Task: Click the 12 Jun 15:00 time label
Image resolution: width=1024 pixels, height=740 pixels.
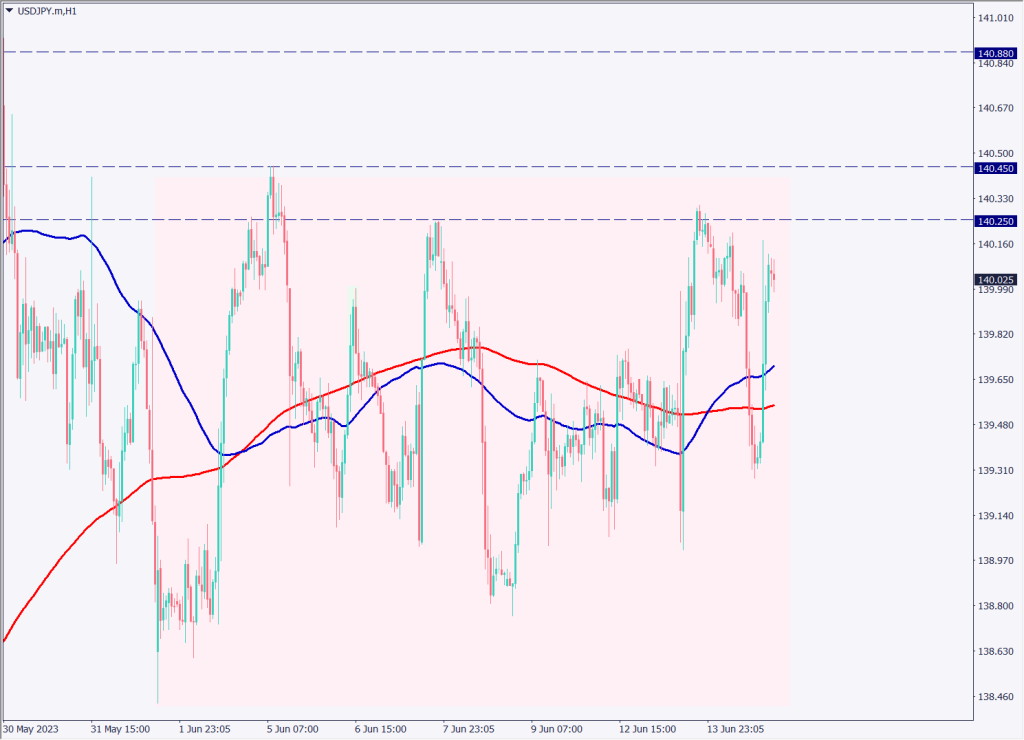Action: pos(647,729)
